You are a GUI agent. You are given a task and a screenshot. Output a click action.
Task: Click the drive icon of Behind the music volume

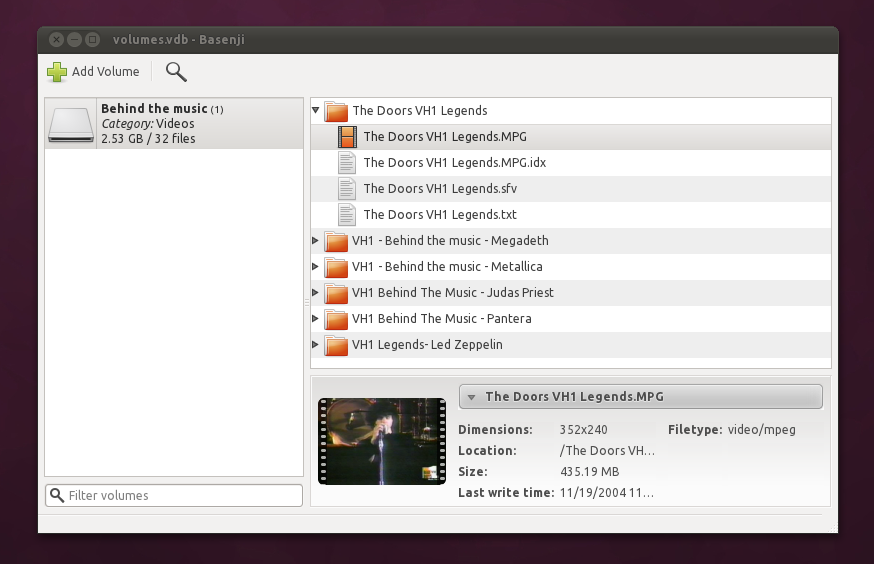point(71,124)
